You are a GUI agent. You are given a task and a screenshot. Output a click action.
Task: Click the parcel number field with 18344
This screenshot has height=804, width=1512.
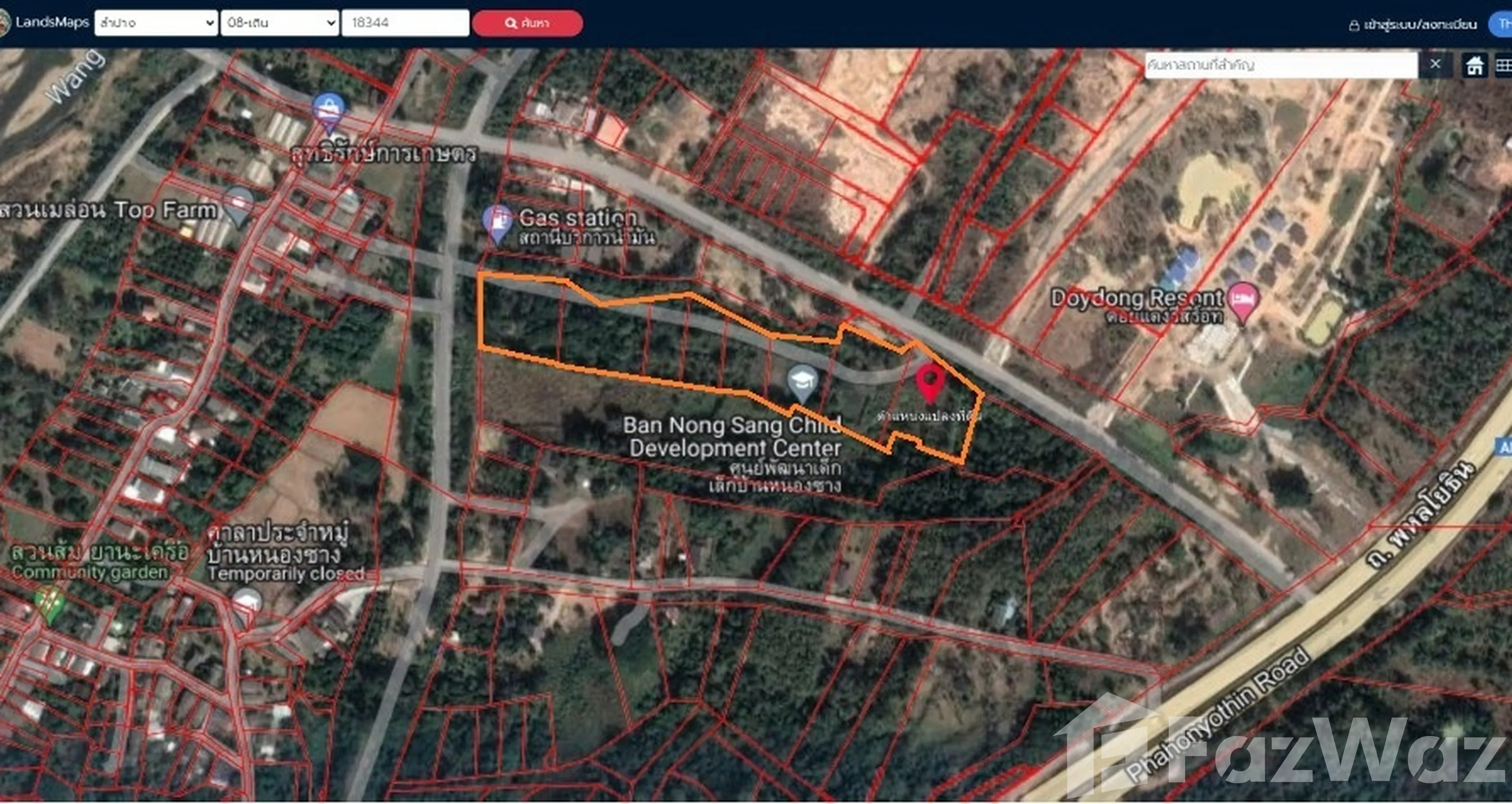[x=405, y=23]
